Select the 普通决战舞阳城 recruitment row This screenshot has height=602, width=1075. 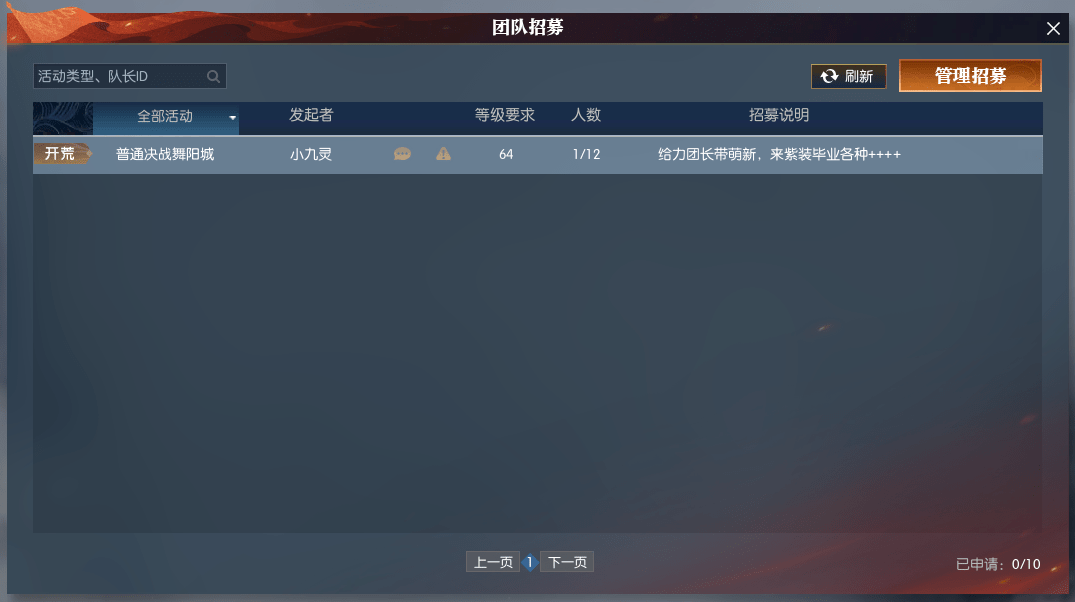(x=538, y=154)
